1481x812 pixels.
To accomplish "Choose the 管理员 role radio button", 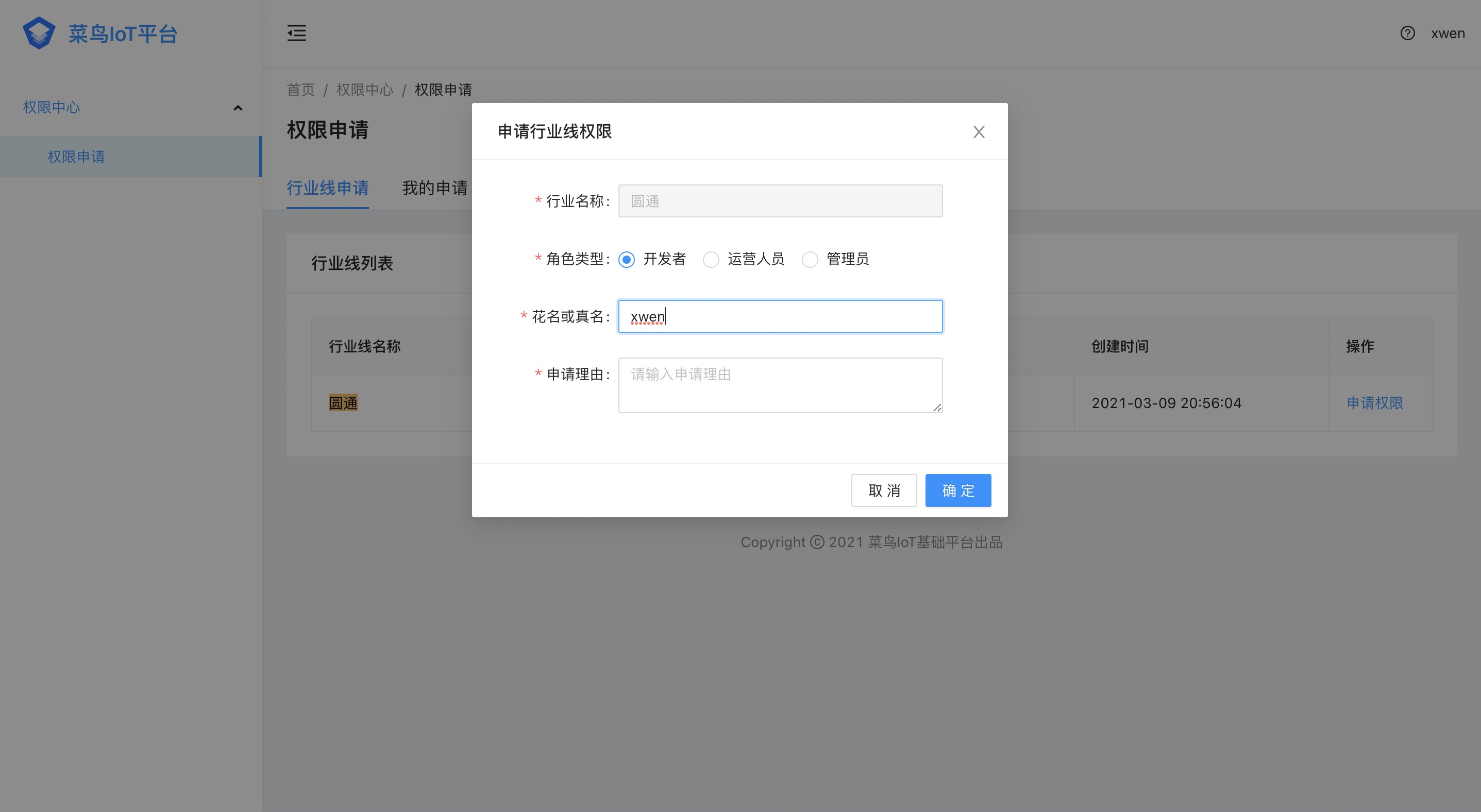I will (810, 260).
